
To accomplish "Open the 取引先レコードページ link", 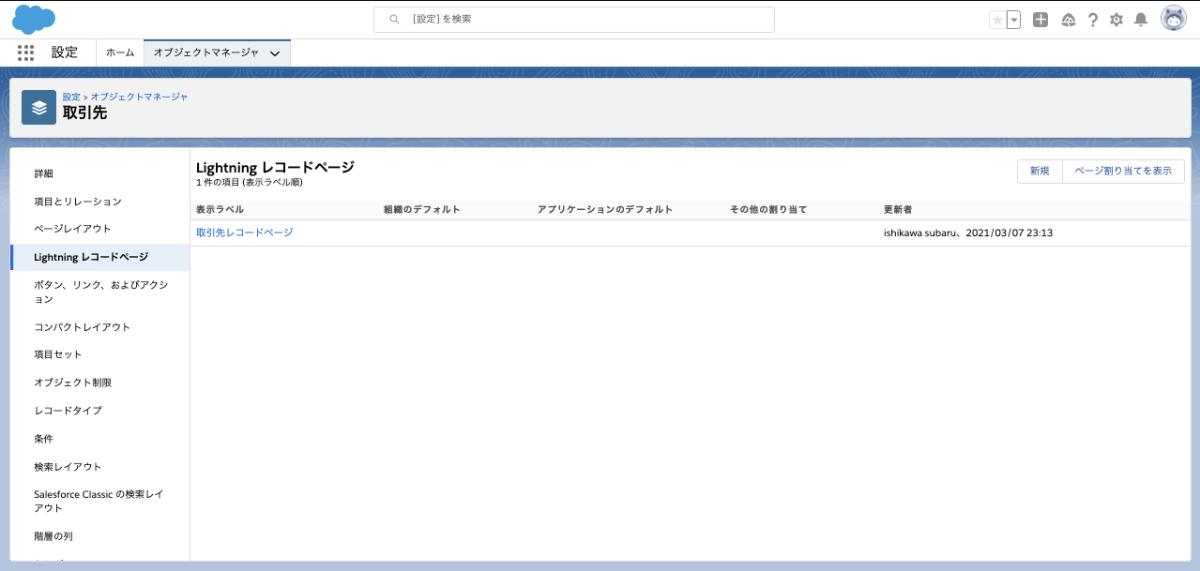I will 245,232.
